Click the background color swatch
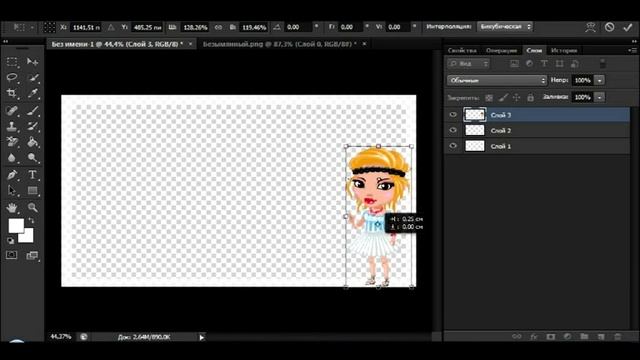 tap(27, 237)
